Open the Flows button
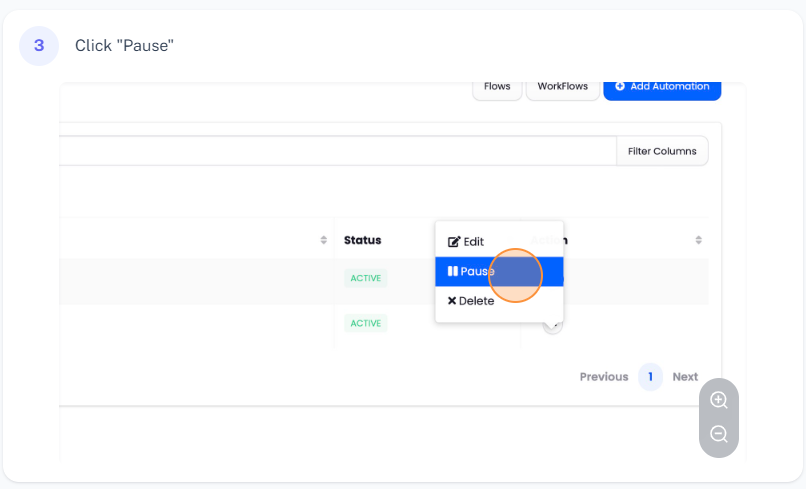This screenshot has height=489, width=806. point(497,87)
